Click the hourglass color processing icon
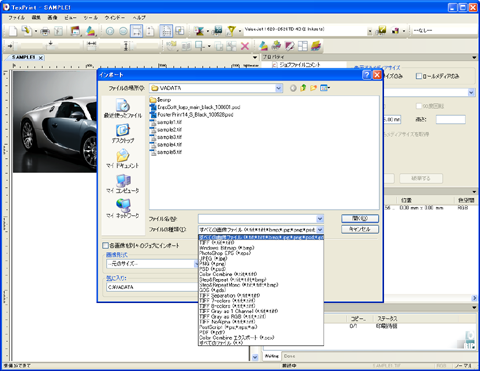This screenshot has height=371, width=480. [199, 31]
